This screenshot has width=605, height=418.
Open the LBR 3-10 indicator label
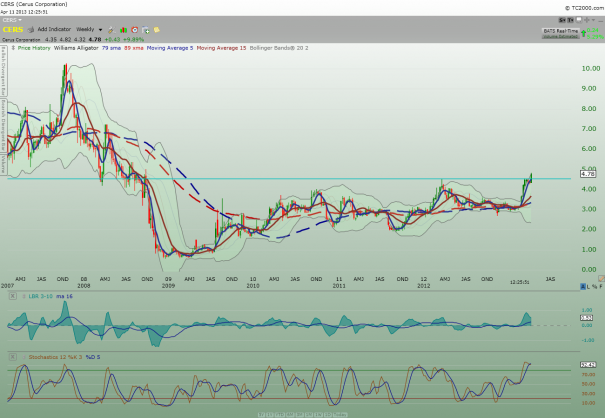point(41,296)
